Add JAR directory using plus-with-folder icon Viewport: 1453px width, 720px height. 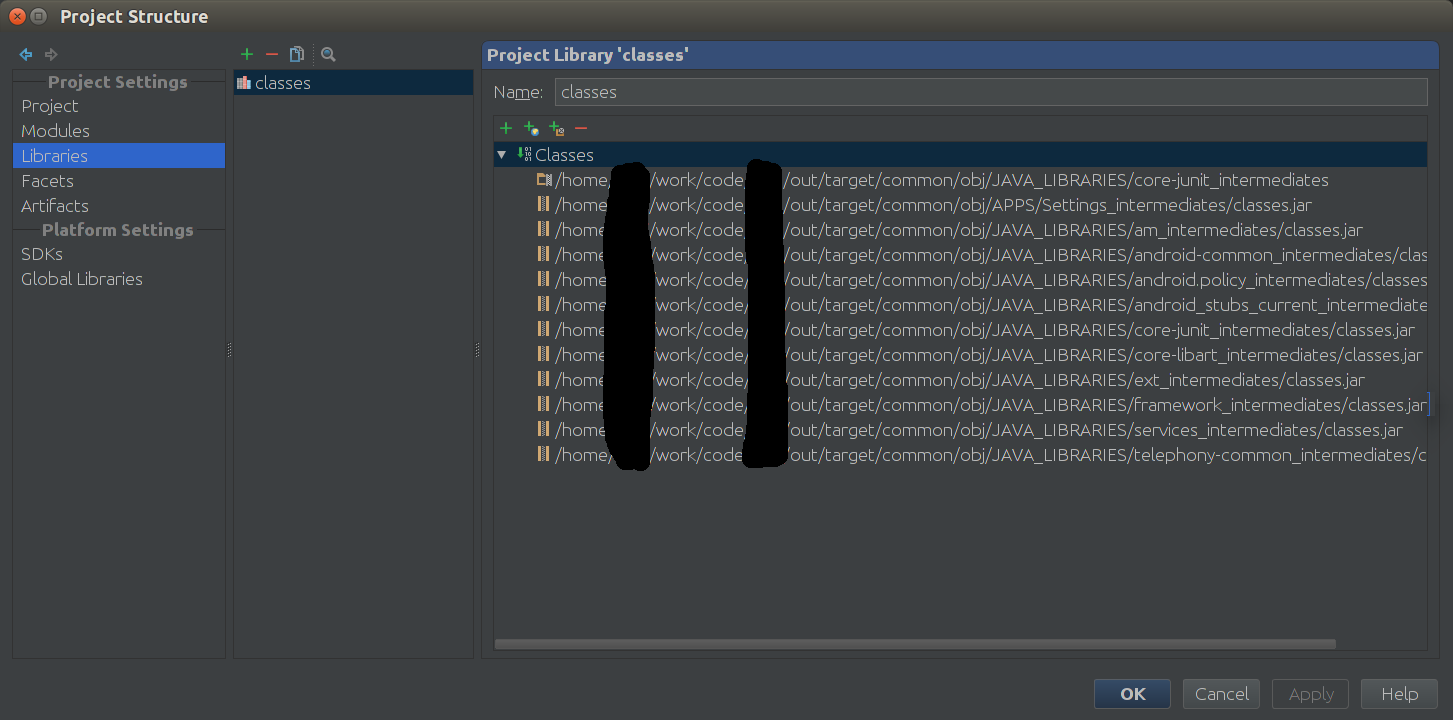pyautogui.click(x=556, y=128)
